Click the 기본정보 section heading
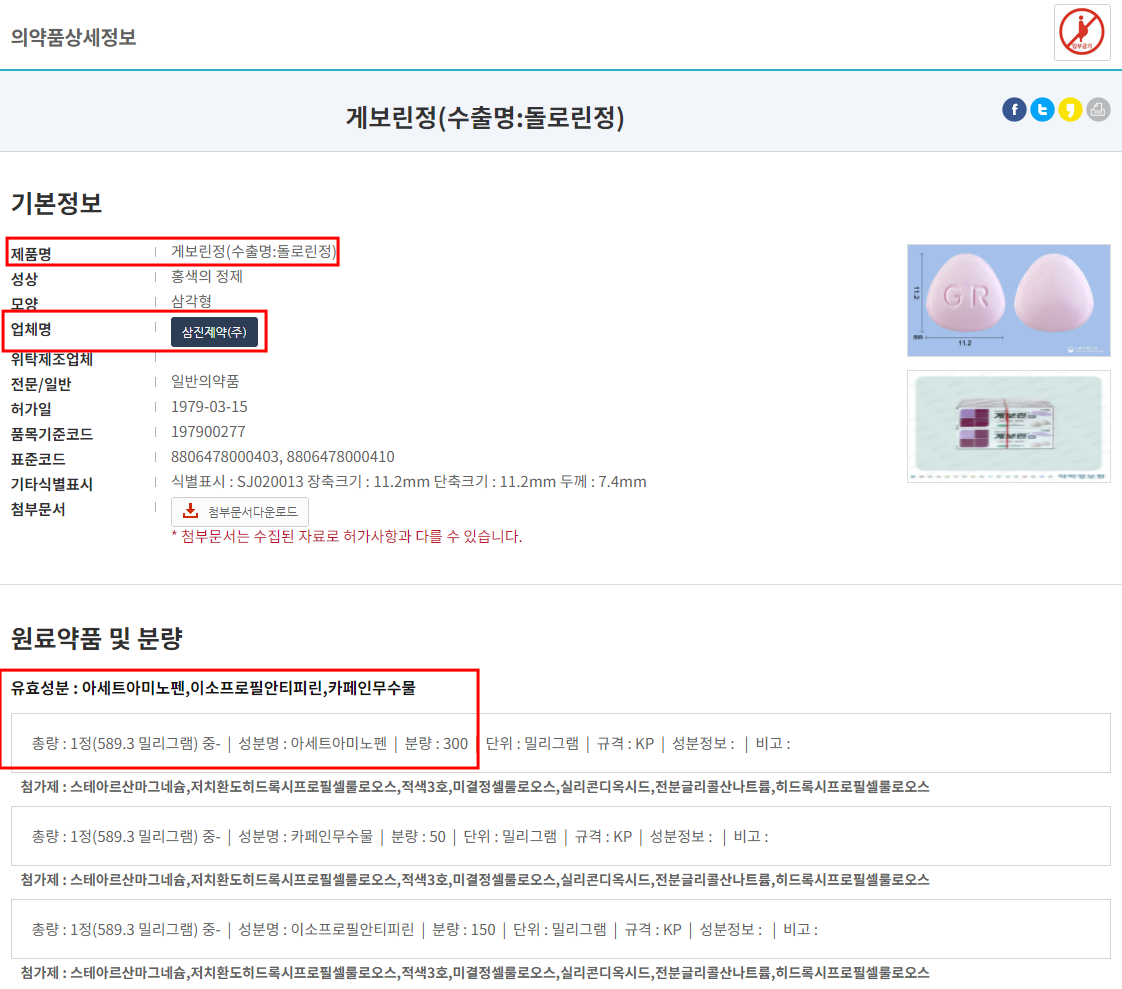Image resolution: width=1122 pixels, height=989 pixels. [x=57, y=203]
